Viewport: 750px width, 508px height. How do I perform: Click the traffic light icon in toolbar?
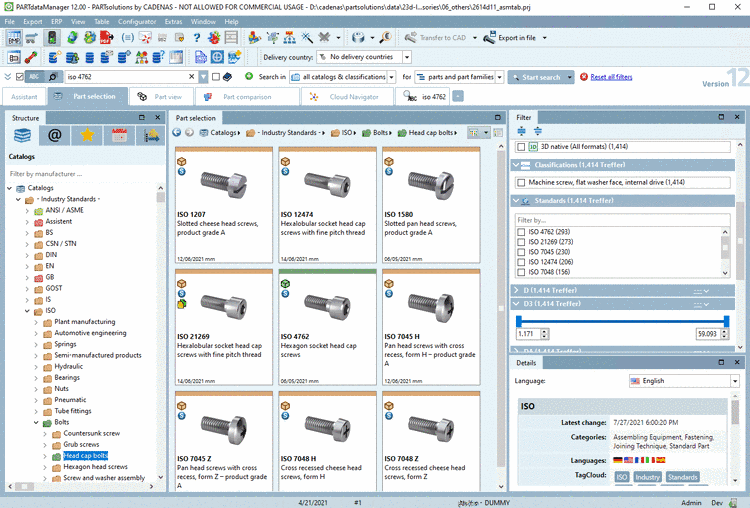(52, 37)
